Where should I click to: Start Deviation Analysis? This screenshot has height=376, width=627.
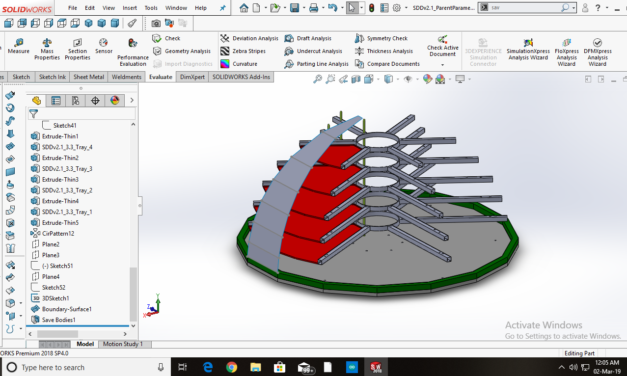coord(249,38)
